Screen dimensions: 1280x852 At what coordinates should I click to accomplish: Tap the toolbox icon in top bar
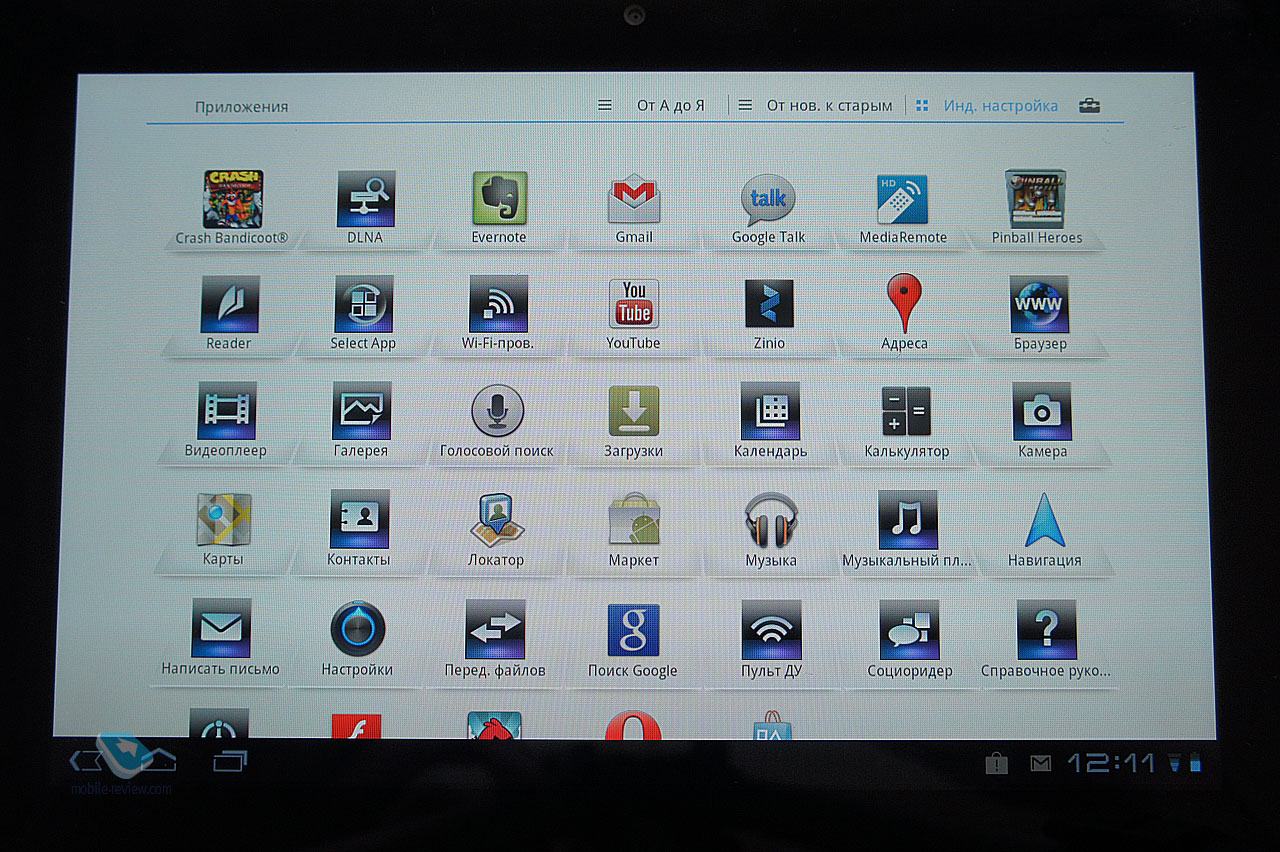click(1089, 106)
